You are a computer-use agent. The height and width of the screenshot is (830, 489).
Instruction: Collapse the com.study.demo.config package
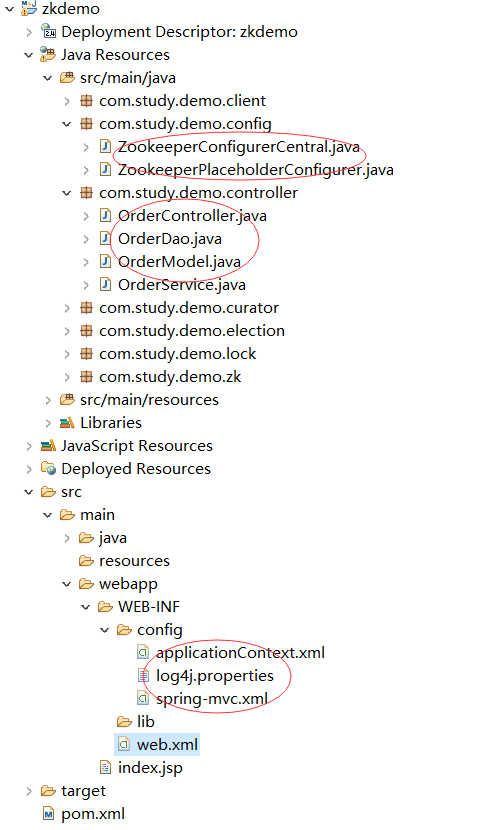coord(67,124)
